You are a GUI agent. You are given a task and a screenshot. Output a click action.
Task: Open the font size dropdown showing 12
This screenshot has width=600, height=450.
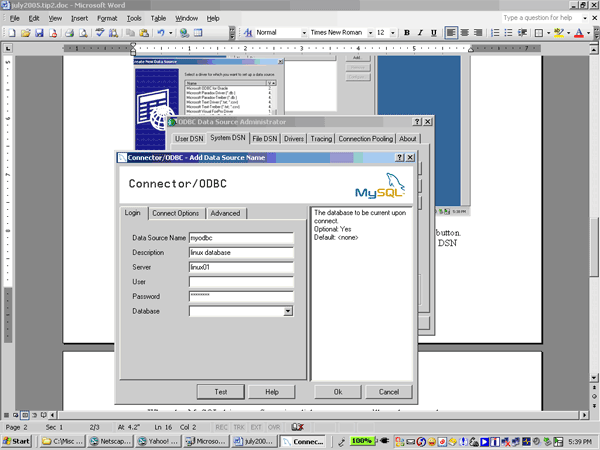(x=393, y=33)
